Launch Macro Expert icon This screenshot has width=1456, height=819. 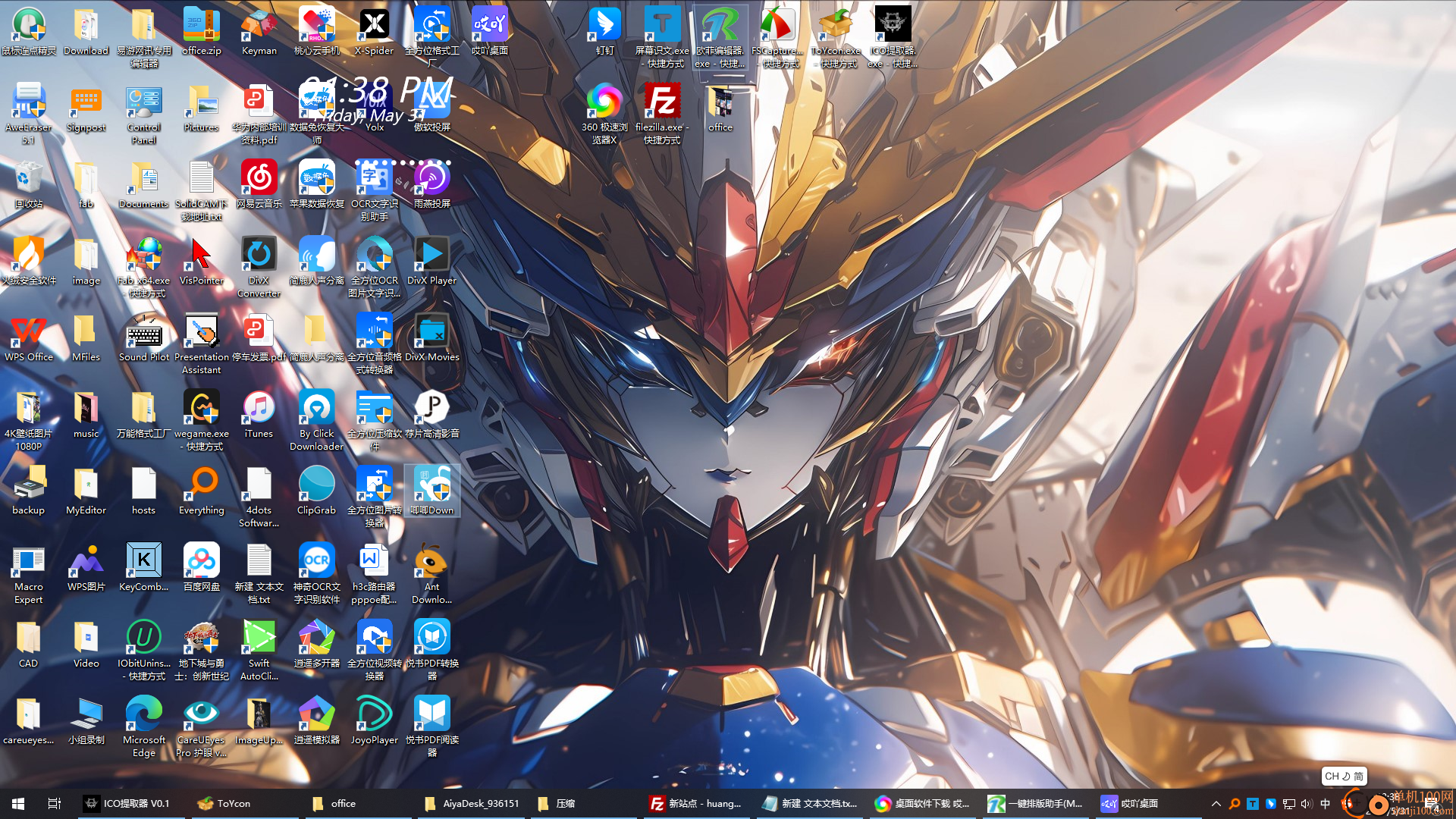29,573
